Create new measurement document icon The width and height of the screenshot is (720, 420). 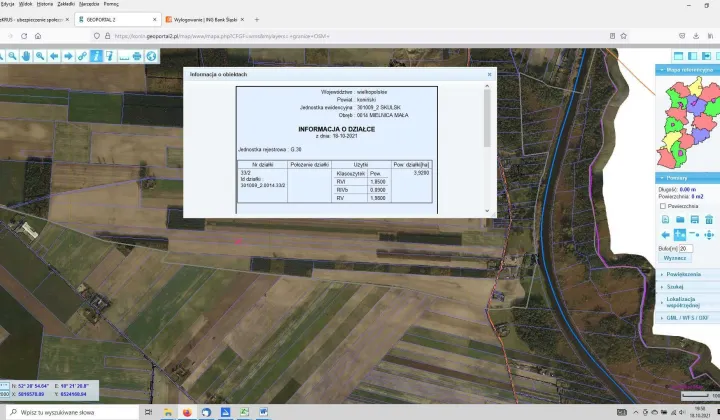[665, 219]
